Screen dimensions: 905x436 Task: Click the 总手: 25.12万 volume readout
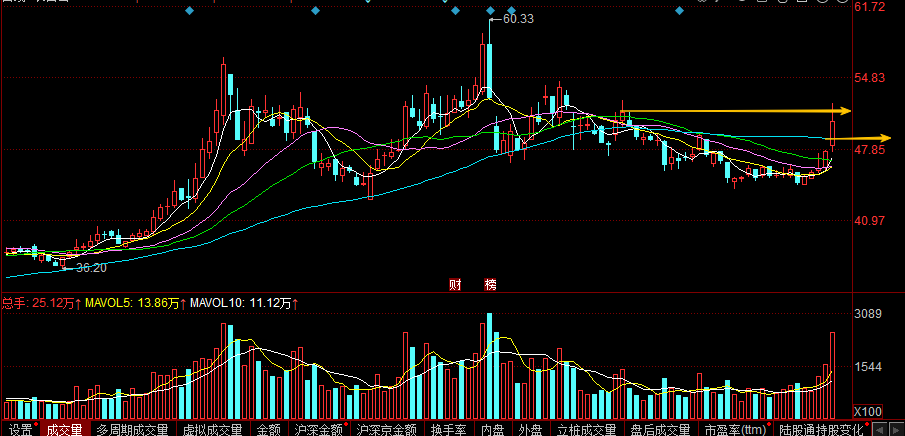(42, 303)
